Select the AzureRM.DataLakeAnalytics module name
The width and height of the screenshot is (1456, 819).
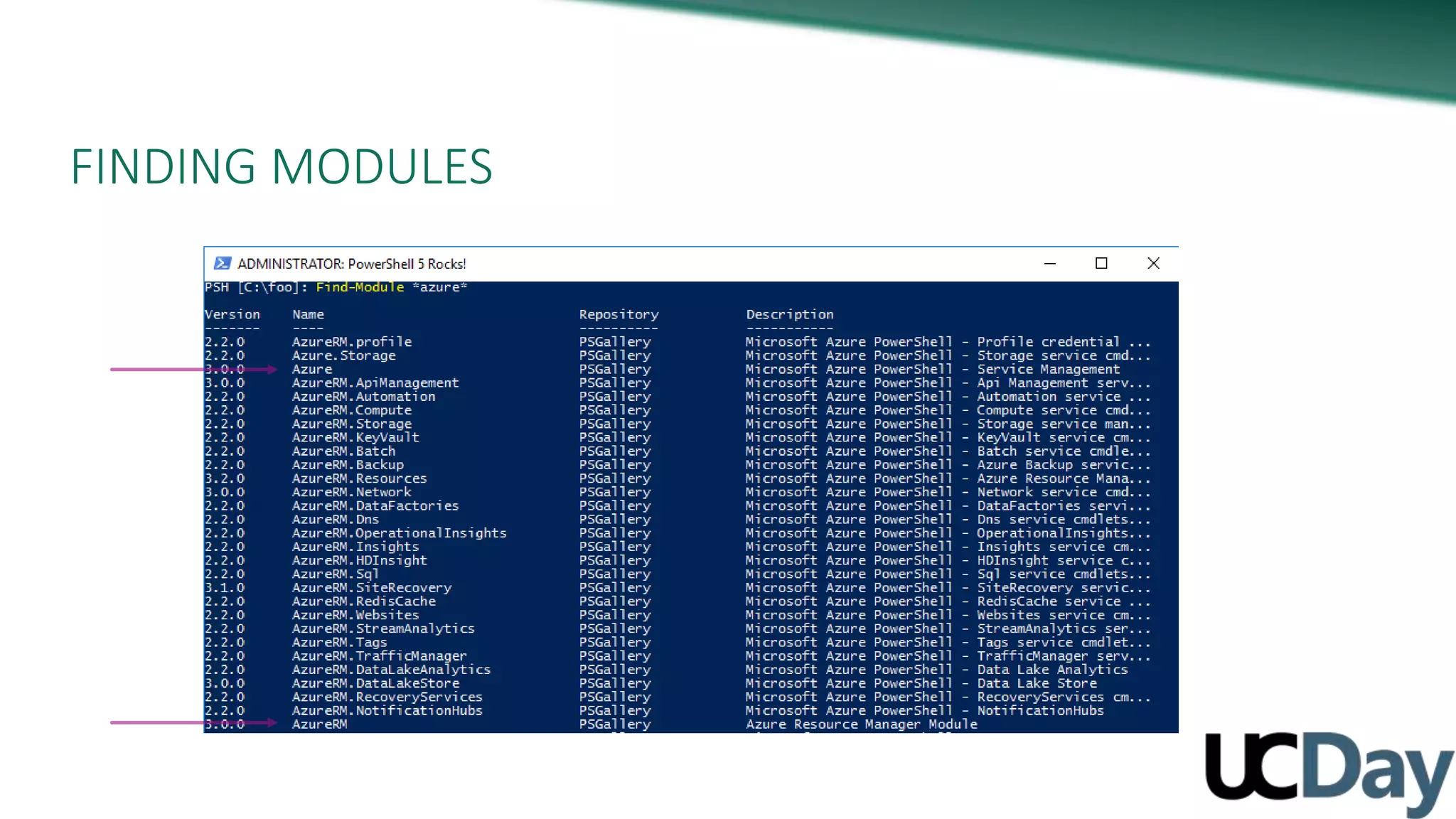[392, 670]
